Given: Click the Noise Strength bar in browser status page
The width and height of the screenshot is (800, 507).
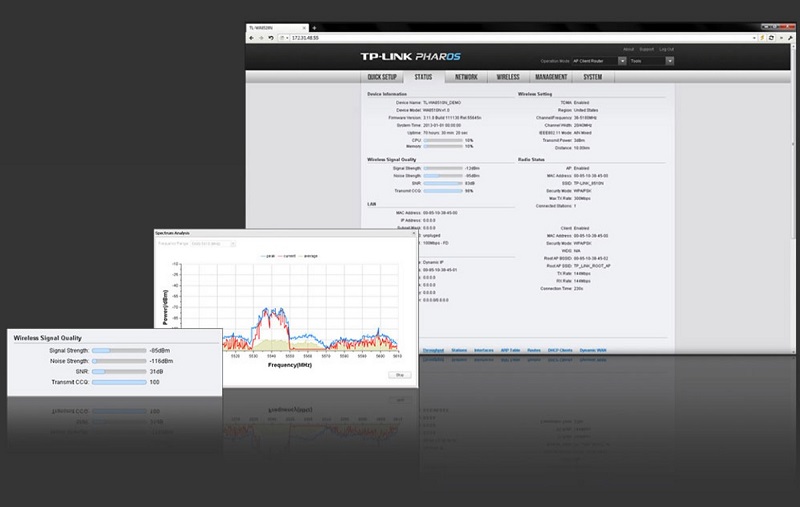Looking at the screenshot, I should 443,176.
